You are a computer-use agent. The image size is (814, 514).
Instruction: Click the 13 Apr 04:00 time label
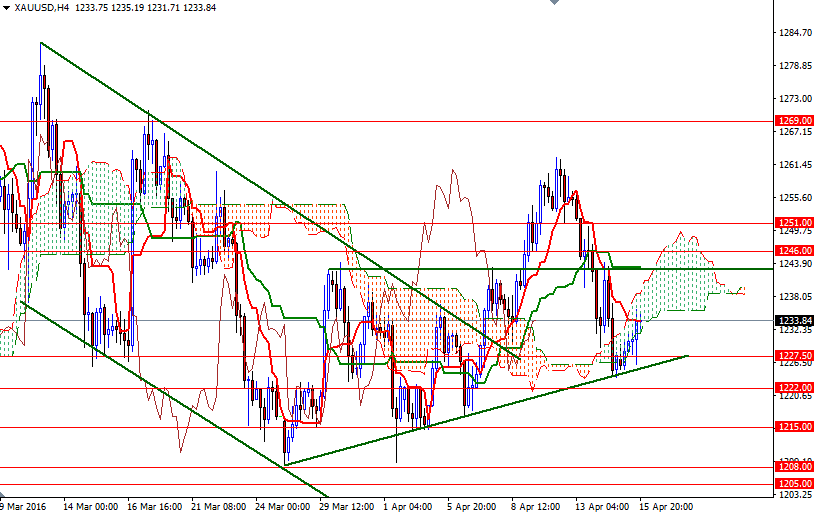click(603, 507)
